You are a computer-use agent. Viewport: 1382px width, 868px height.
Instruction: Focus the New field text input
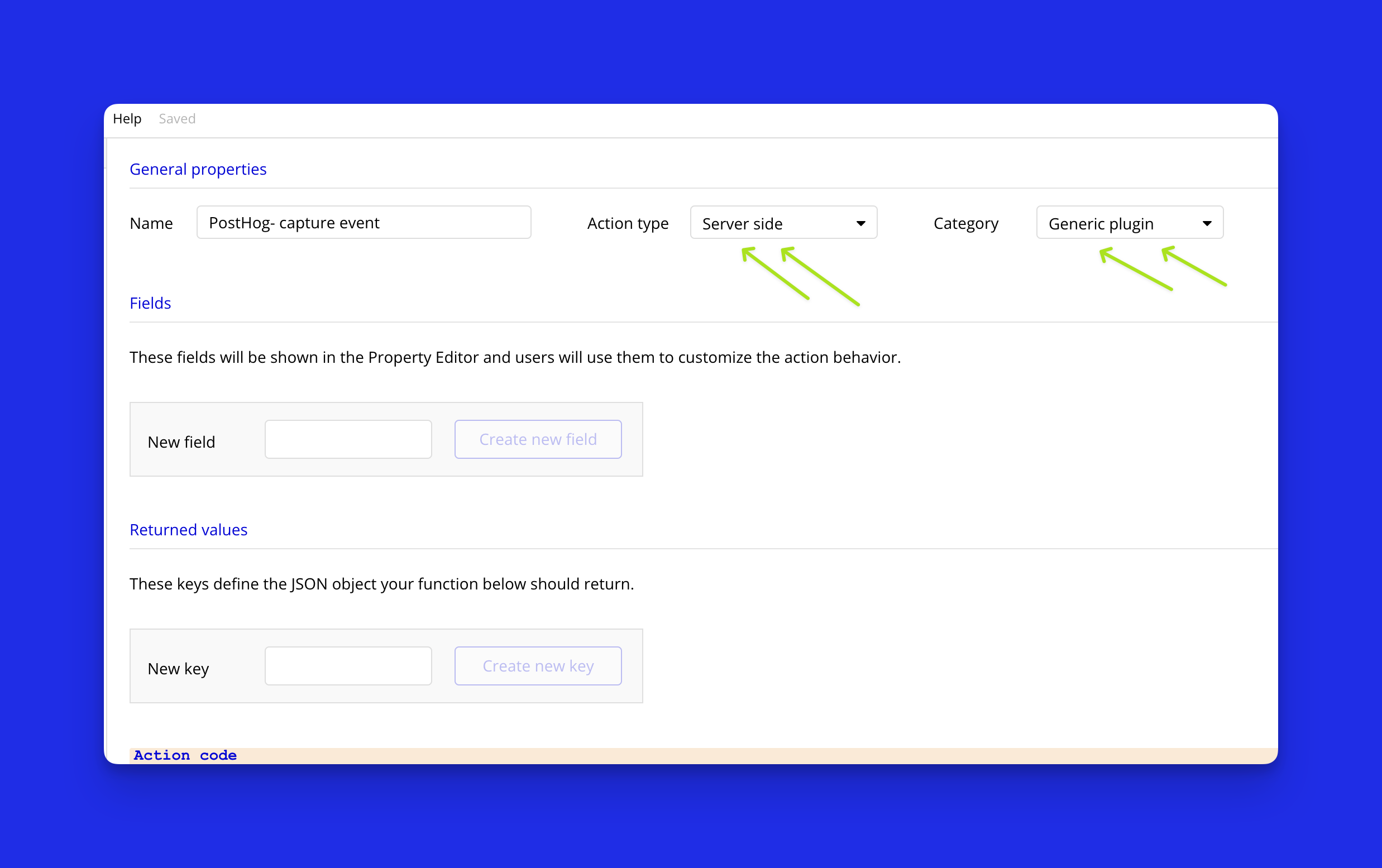348,439
